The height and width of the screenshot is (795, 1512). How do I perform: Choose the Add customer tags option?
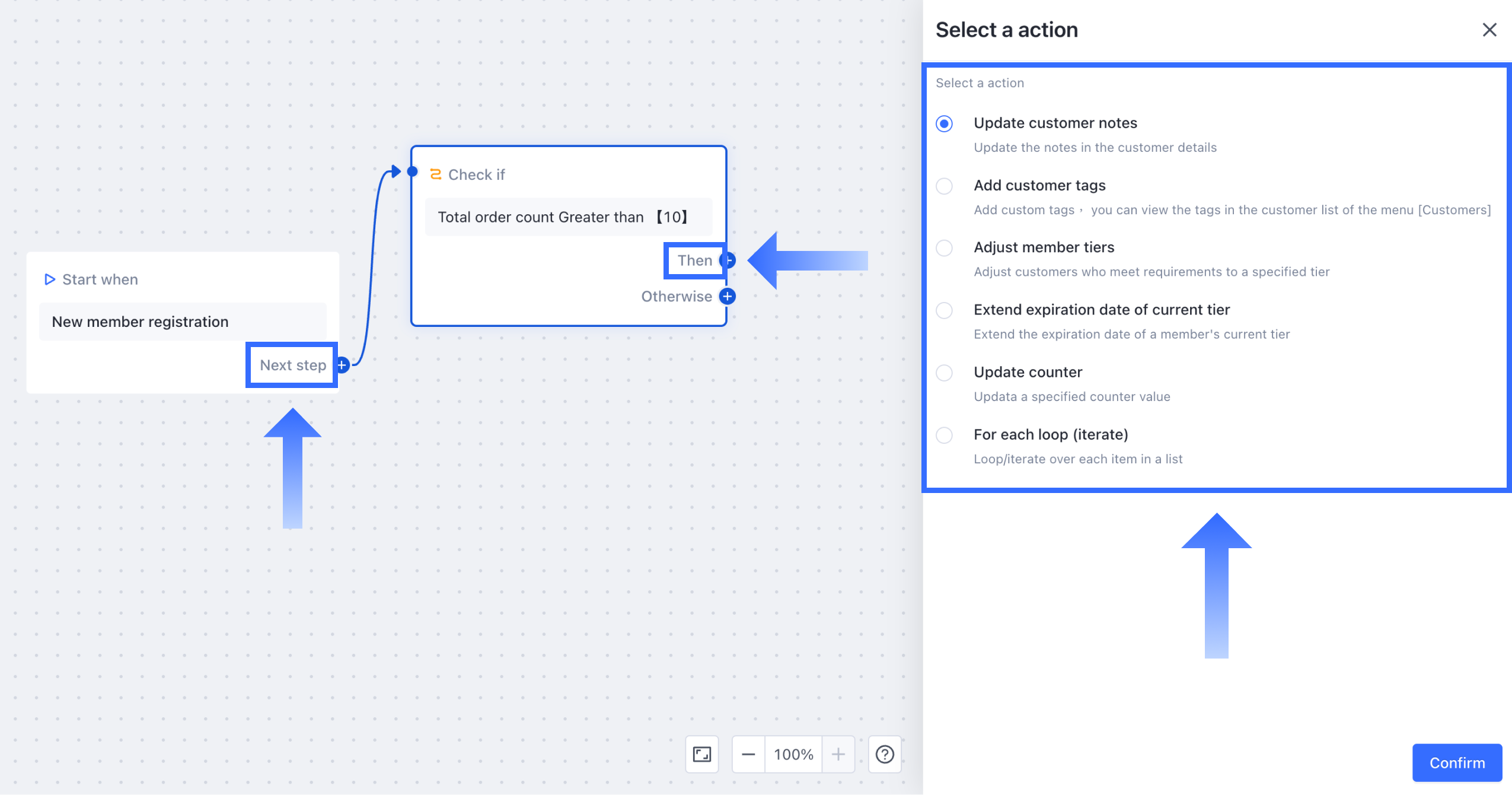point(944,186)
